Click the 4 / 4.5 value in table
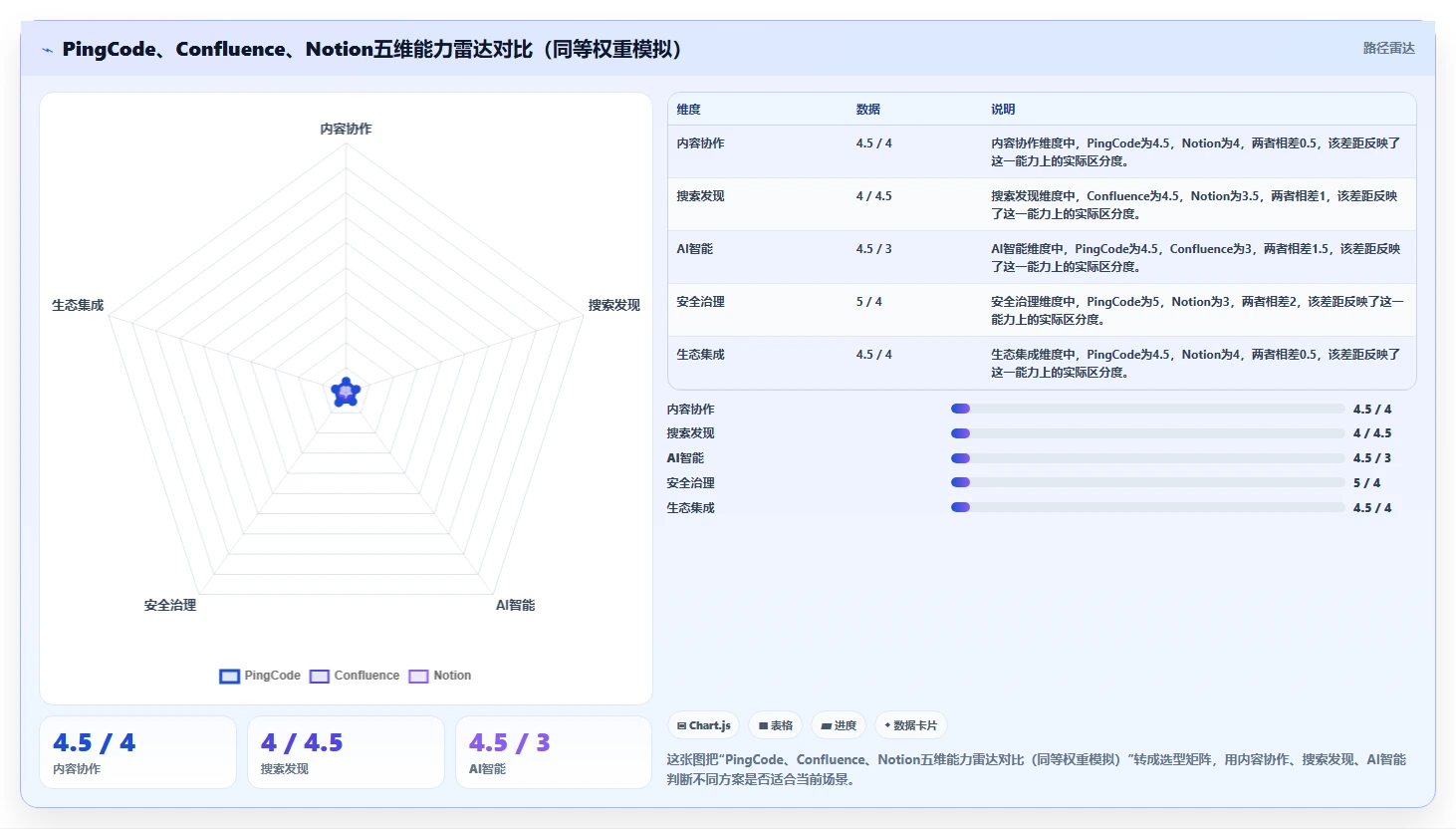1456x829 pixels. coord(873,196)
